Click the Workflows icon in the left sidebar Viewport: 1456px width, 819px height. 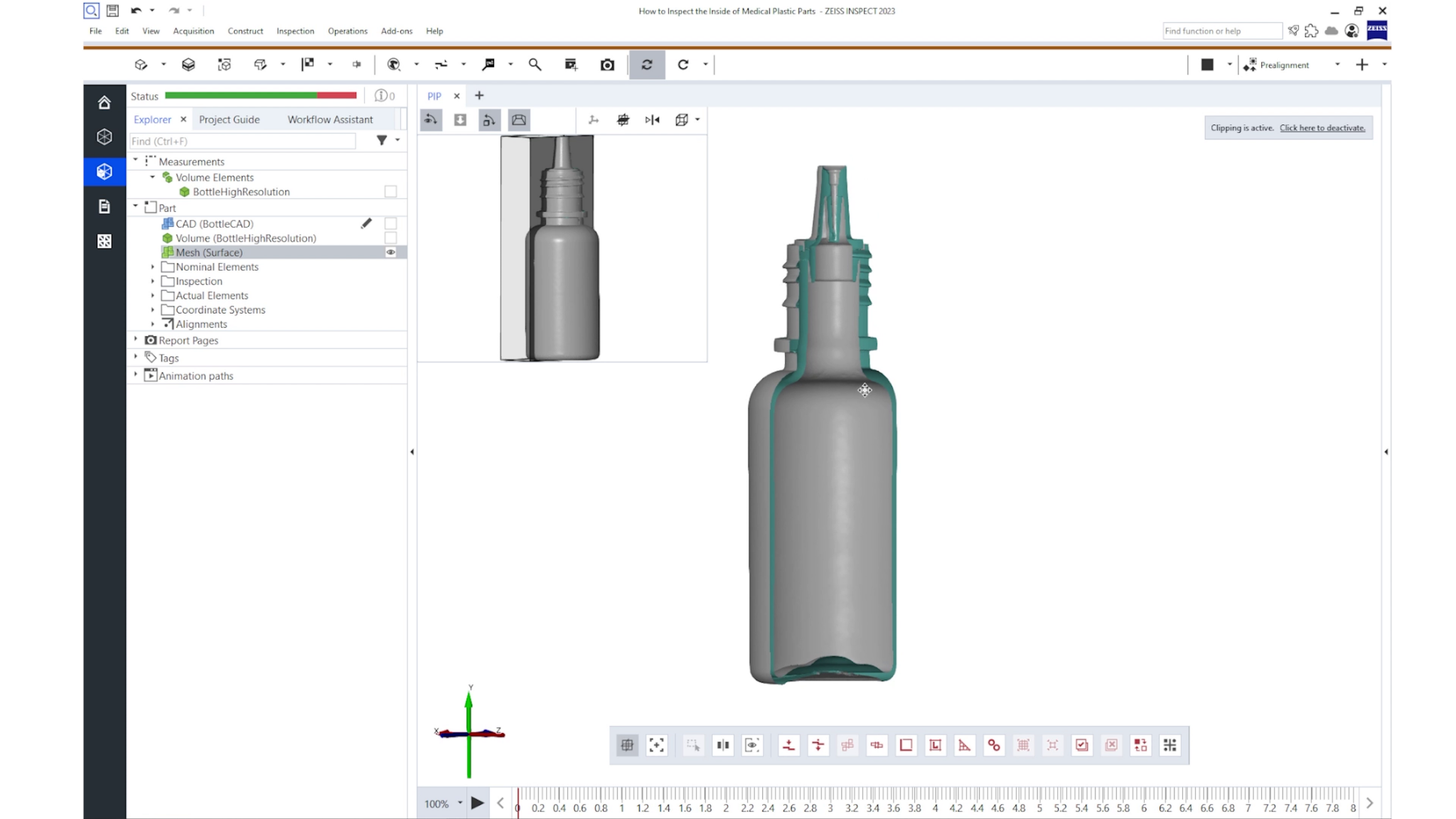105,241
